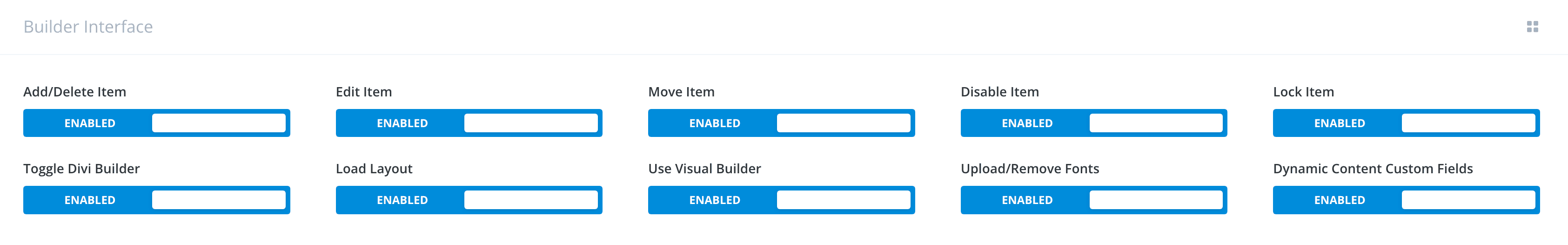
Task: Click the Add/Delete Item label
Action: pos(75,92)
